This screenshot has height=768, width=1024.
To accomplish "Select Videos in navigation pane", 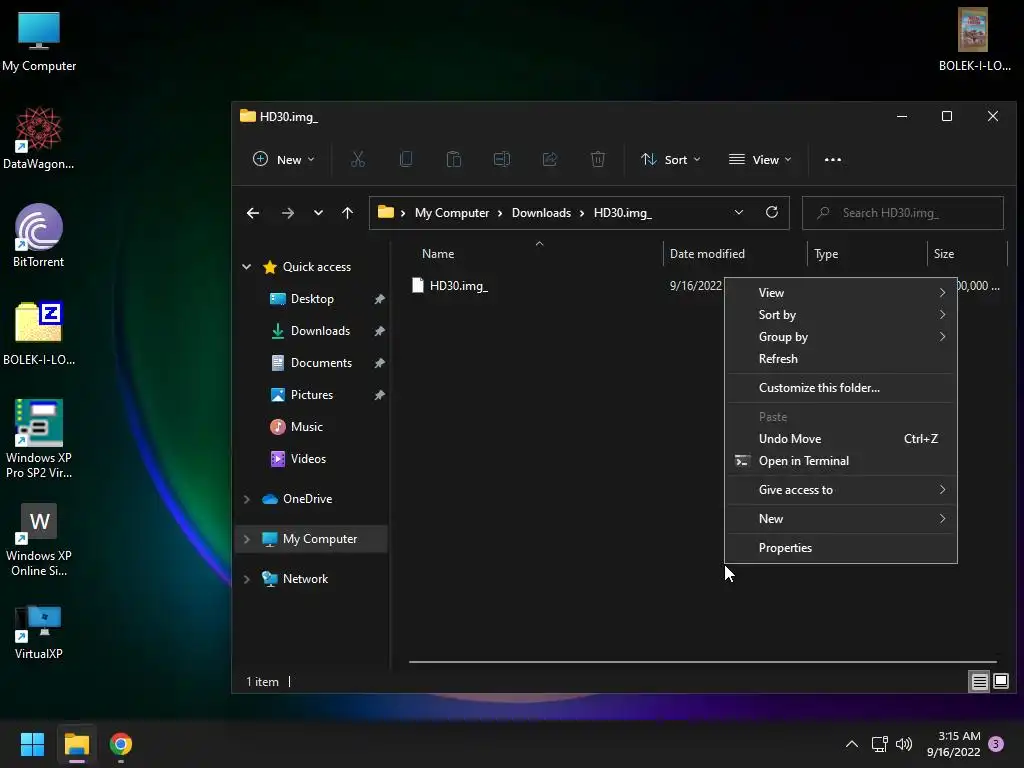I will (x=308, y=458).
